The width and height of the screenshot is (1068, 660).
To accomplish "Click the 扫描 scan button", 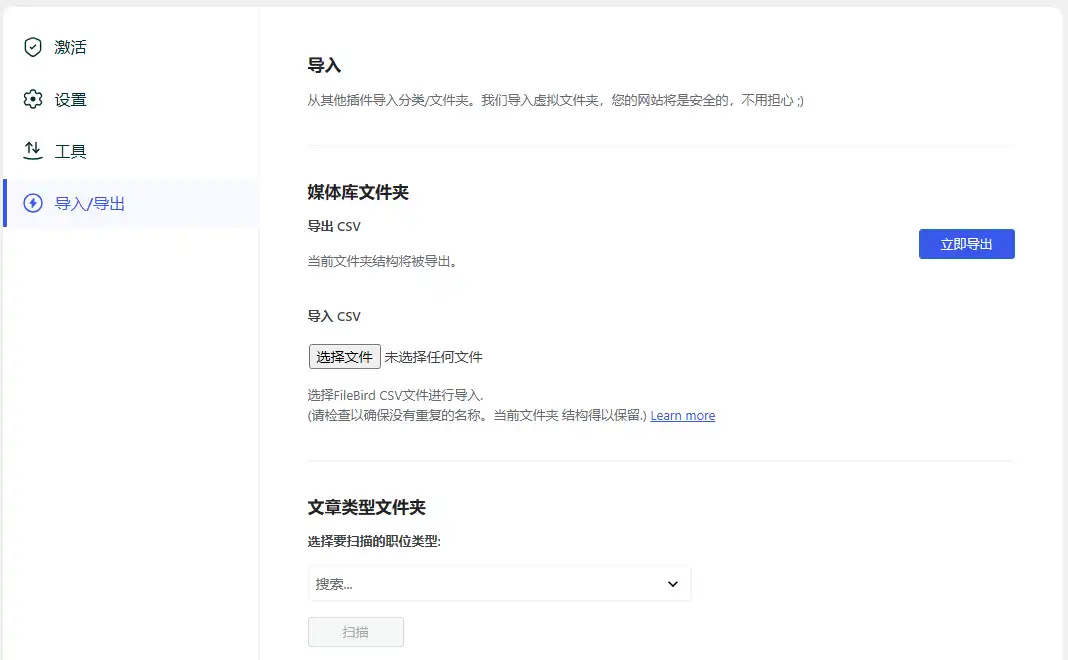I will click(x=355, y=631).
